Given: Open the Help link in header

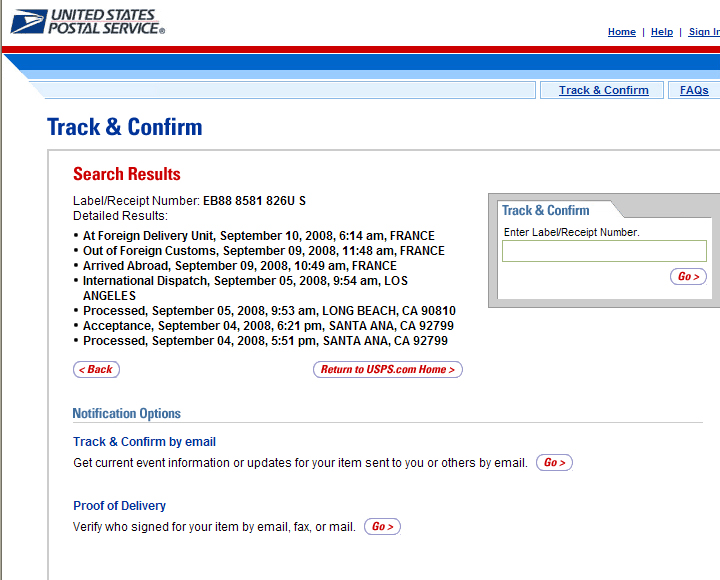Looking at the screenshot, I should click(662, 32).
